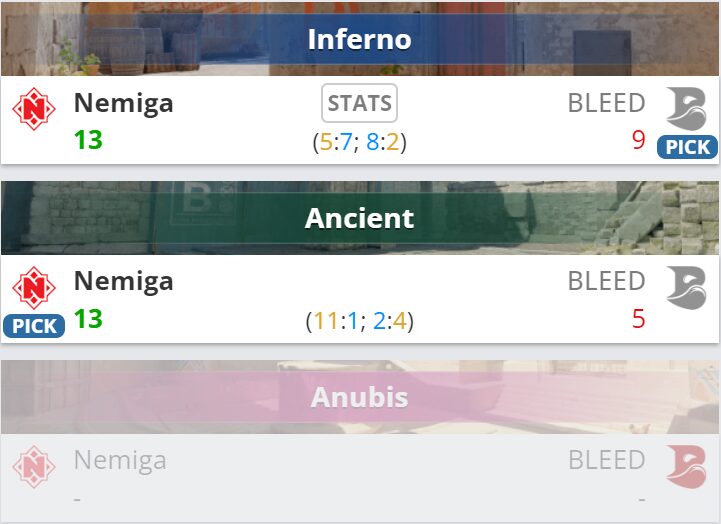The image size is (721, 524).
Task: Open Nemiga team name on Ancient row
Action: tap(123, 282)
